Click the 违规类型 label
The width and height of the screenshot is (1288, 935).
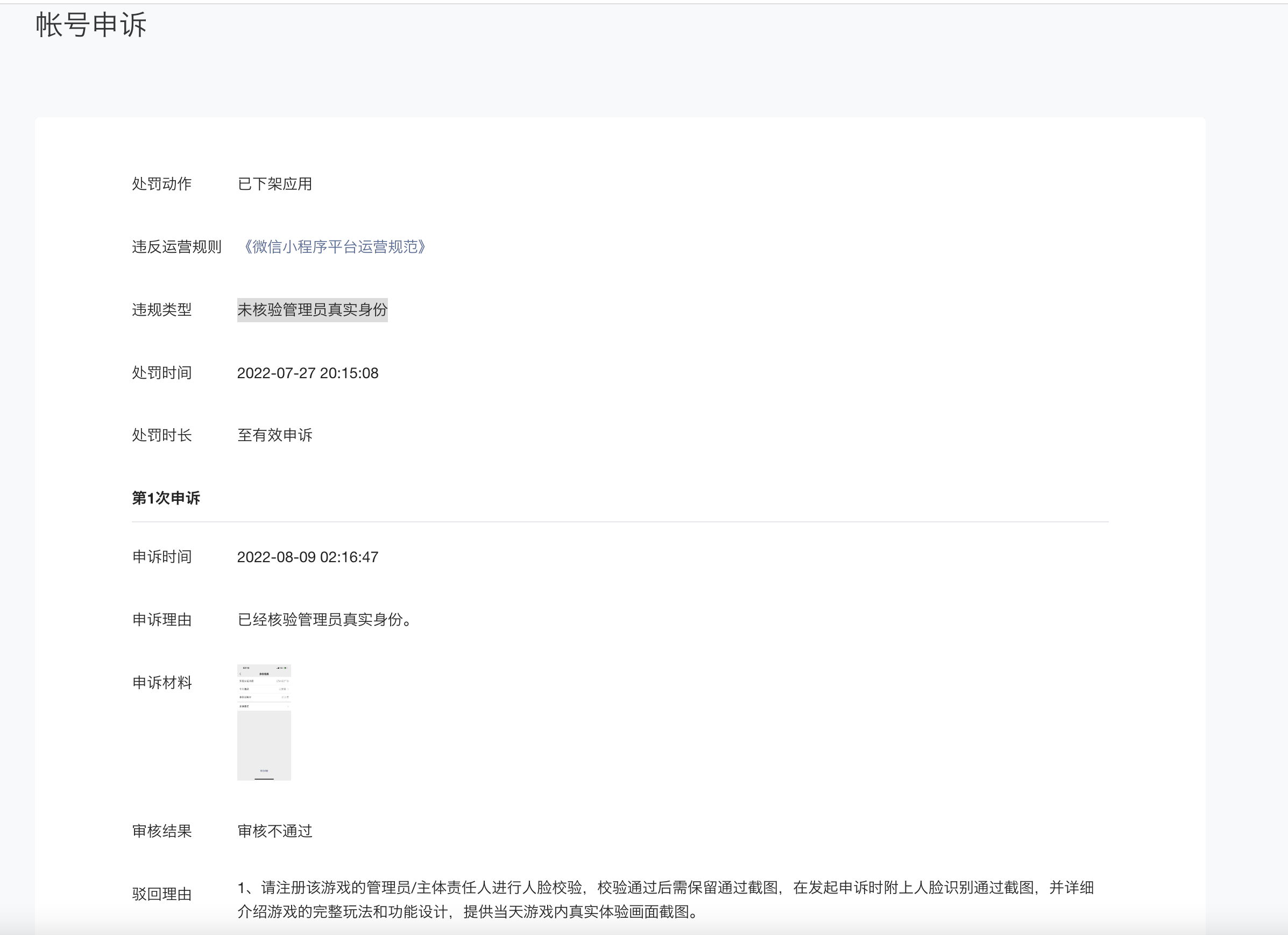[x=162, y=310]
